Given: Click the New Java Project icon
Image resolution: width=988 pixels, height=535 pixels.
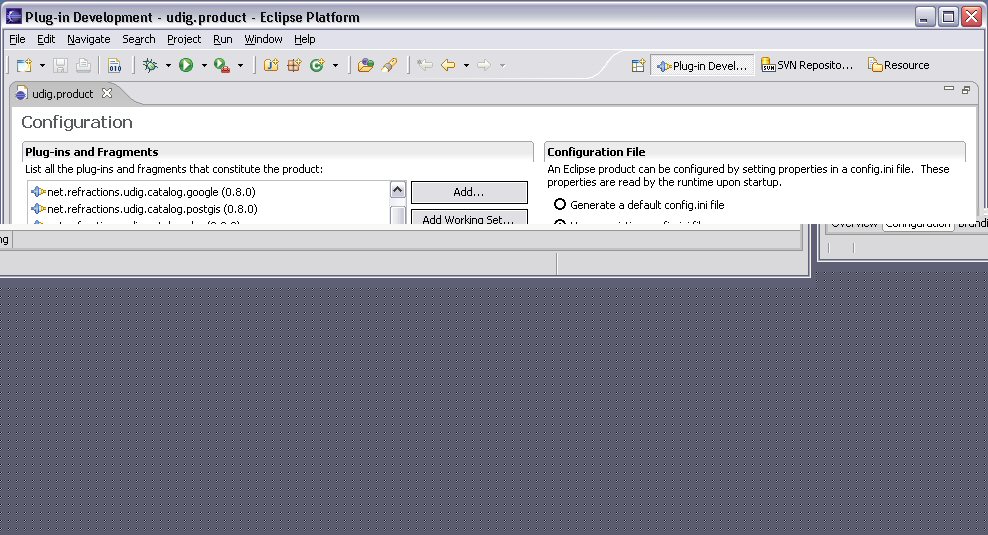Looking at the screenshot, I should pyautogui.click(x=271, y=65).
